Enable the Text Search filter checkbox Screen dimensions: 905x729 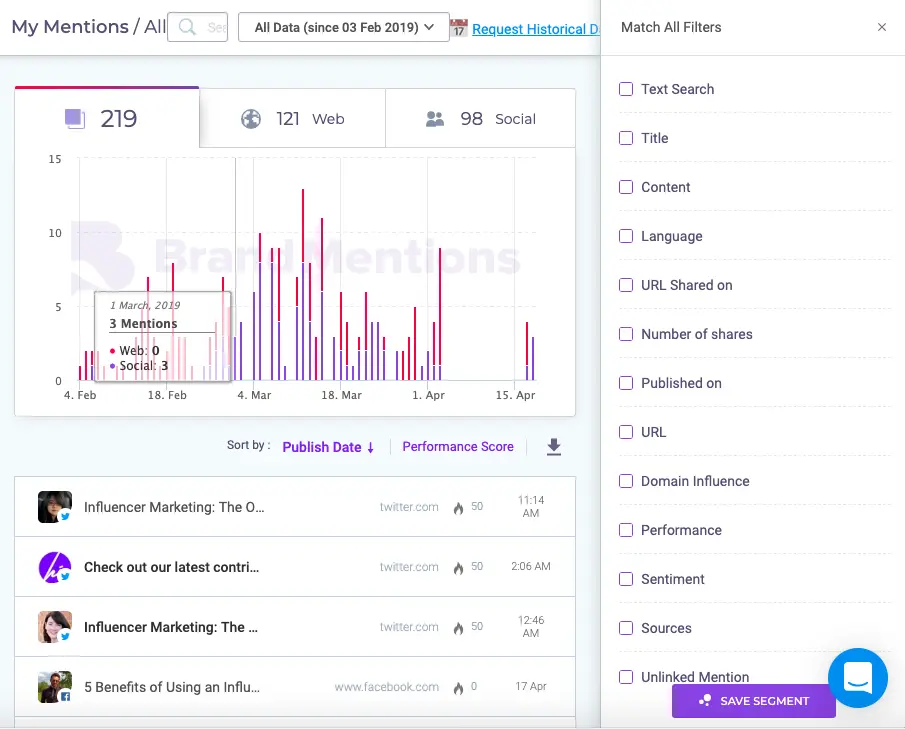coord(626,89)
